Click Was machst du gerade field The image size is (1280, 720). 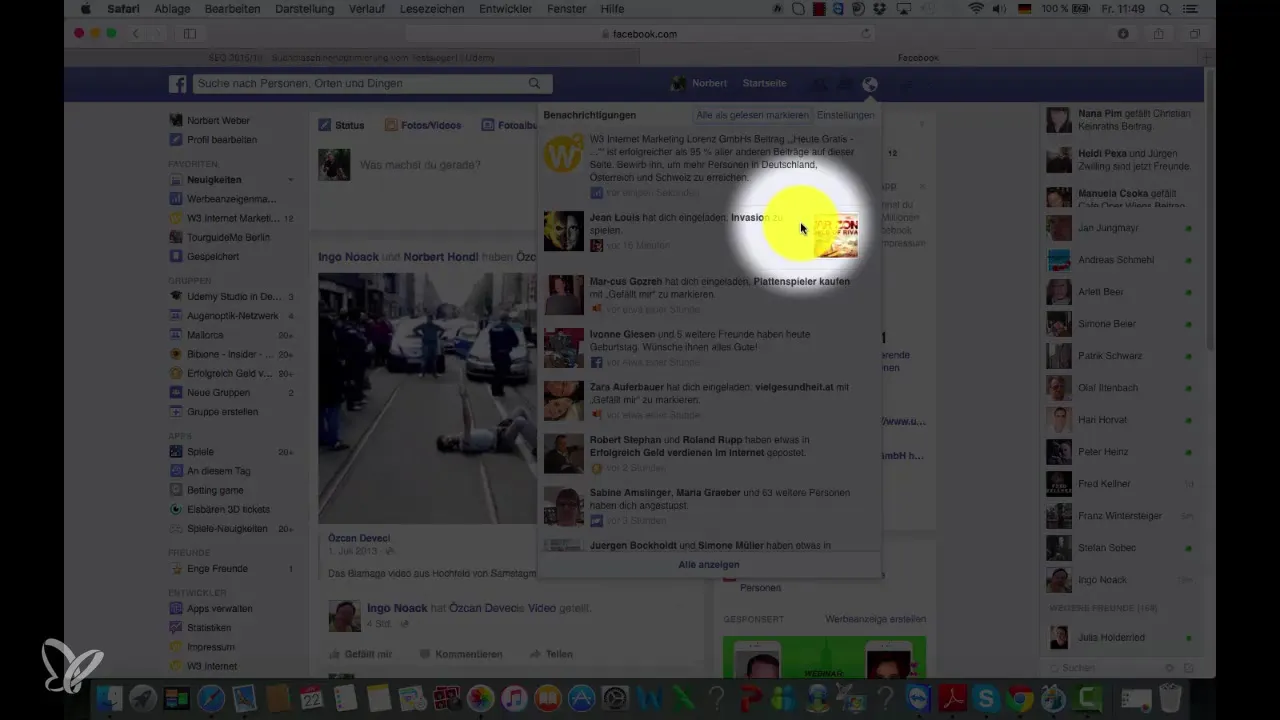pyautogui.click(x=420, y=165)
